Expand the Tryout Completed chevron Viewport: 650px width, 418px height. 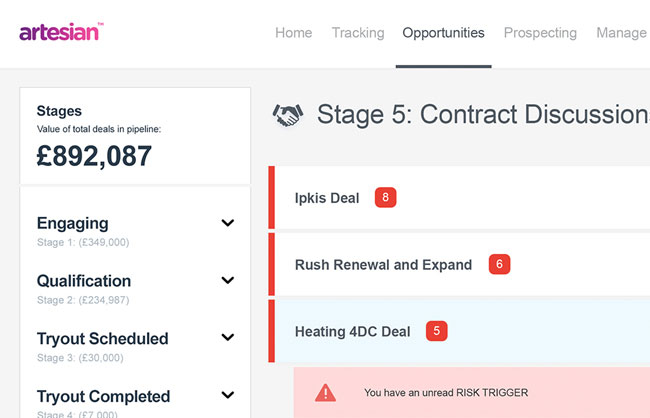click(x=228, y=397)
